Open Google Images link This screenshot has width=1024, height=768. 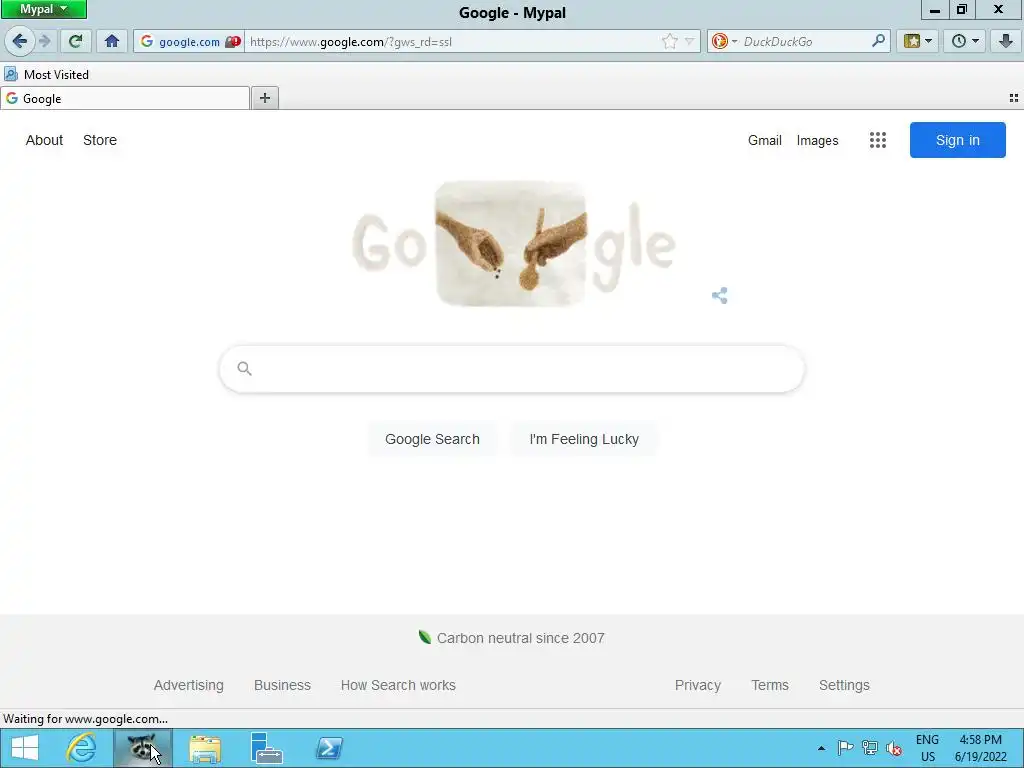pos(817,140)
